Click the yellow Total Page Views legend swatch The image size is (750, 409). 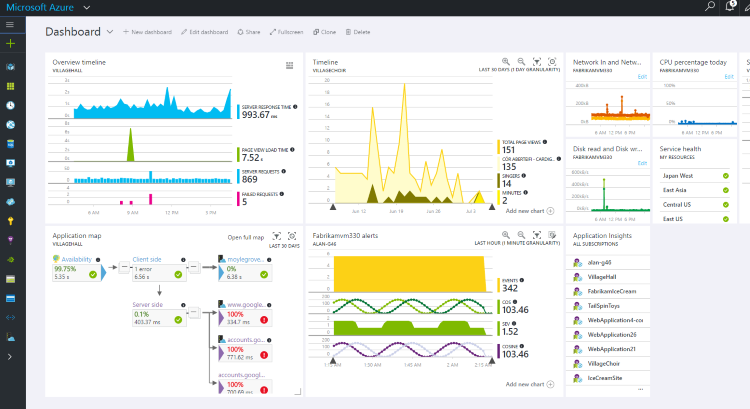point(498,147)
